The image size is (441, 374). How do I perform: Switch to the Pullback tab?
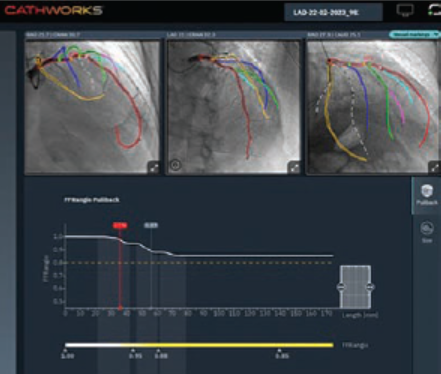coord(427,195)
